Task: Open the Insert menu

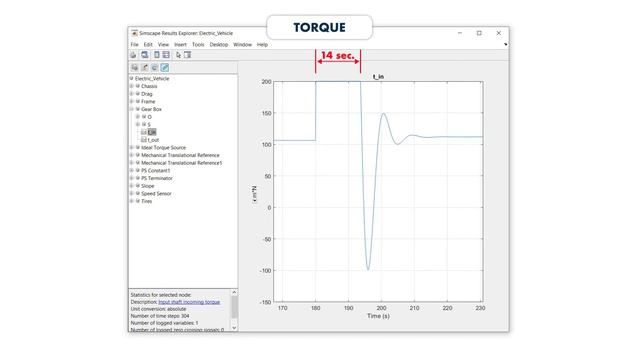Action: (x=180, y=44)
